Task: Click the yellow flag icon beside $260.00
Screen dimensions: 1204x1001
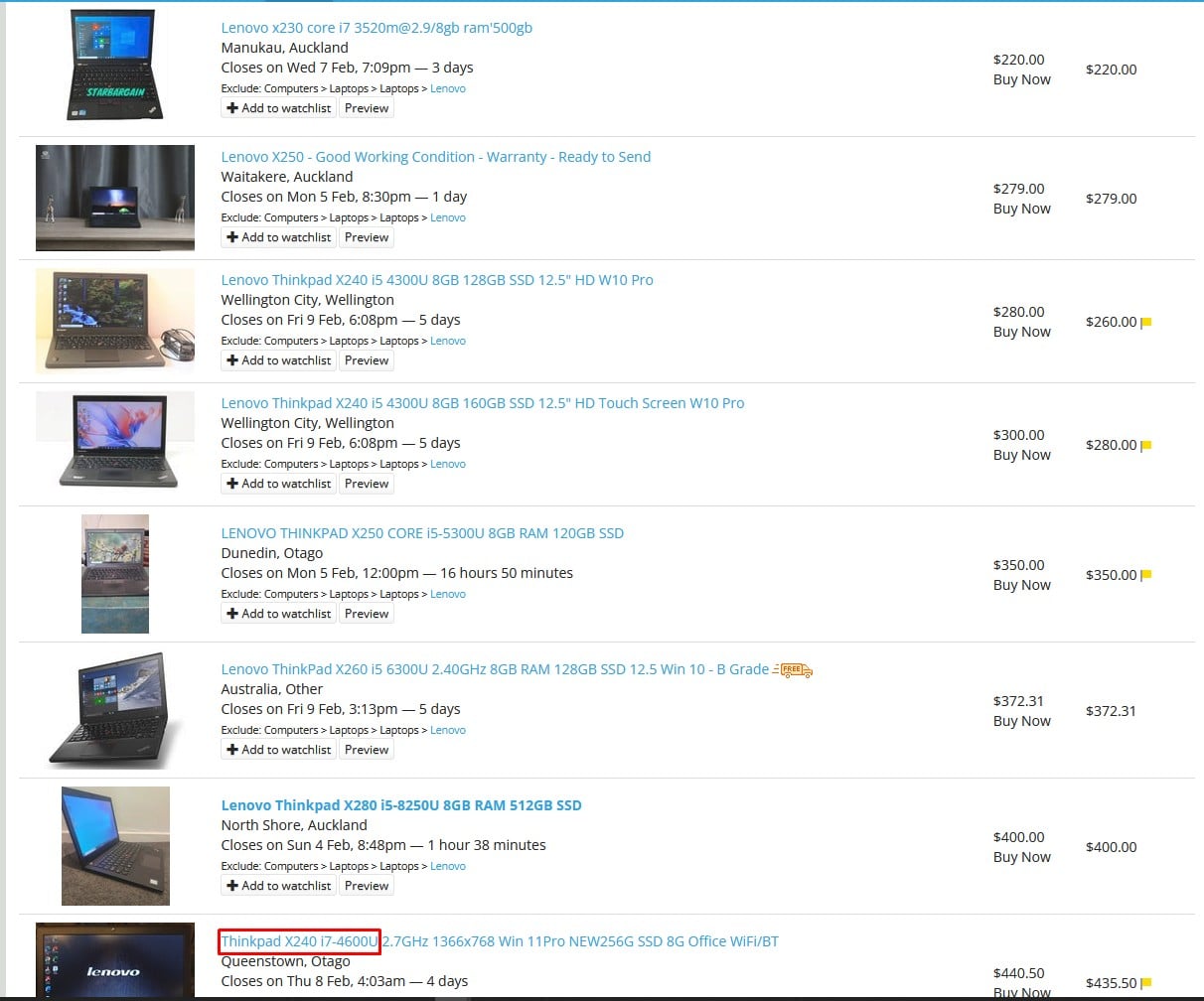Action: [x=1145, y=323]
